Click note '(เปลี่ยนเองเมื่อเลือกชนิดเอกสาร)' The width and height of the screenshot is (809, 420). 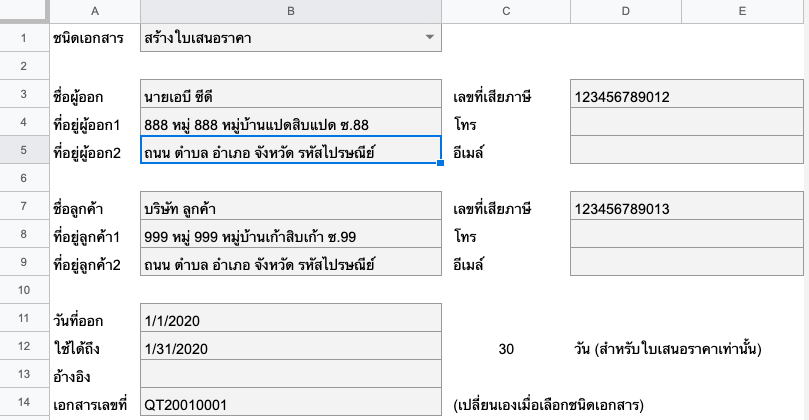click(548, 405)
